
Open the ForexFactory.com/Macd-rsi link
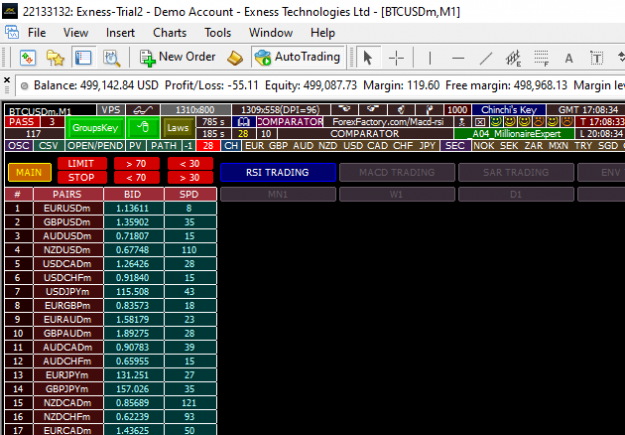point(388,122)
